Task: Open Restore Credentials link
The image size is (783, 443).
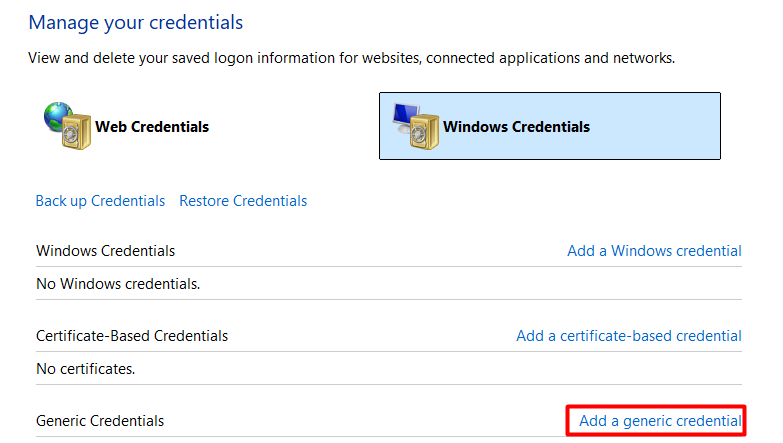Action: point(243,201)
